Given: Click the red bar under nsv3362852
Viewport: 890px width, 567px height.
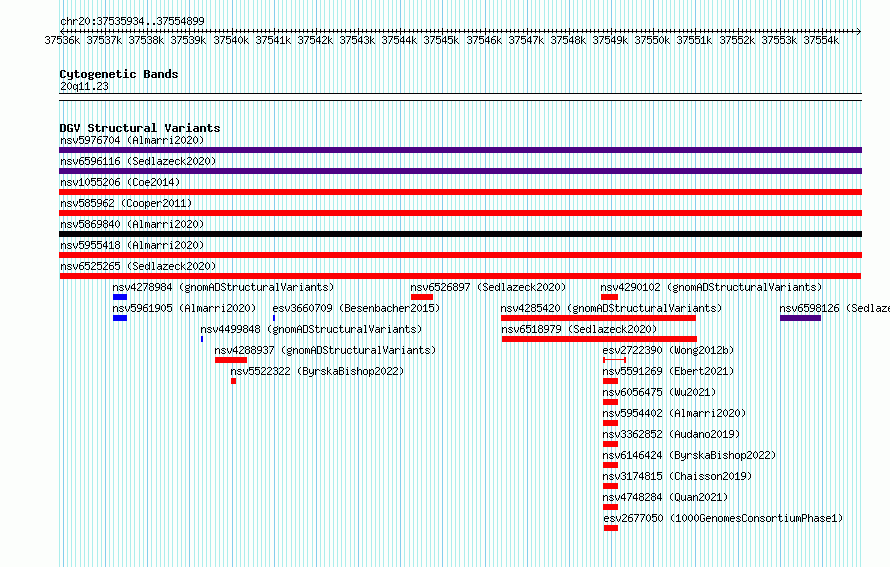Looking at the screenshot, I should pos(610,444).
